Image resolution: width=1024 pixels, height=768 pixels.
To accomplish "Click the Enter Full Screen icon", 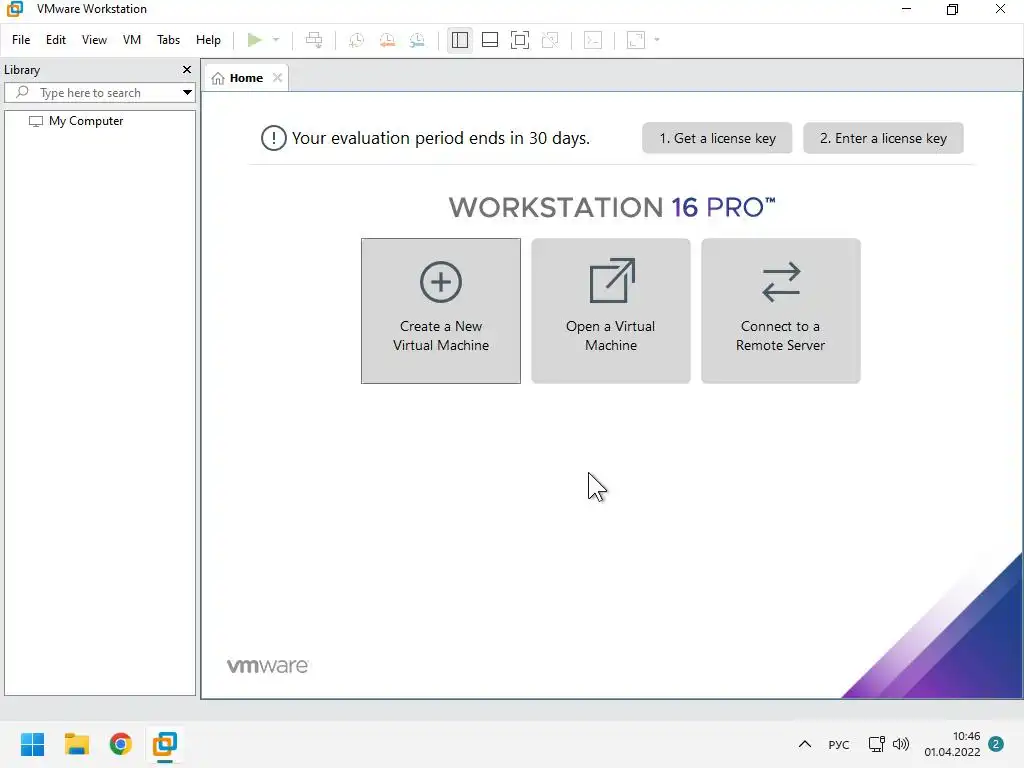I will (520, 40).
